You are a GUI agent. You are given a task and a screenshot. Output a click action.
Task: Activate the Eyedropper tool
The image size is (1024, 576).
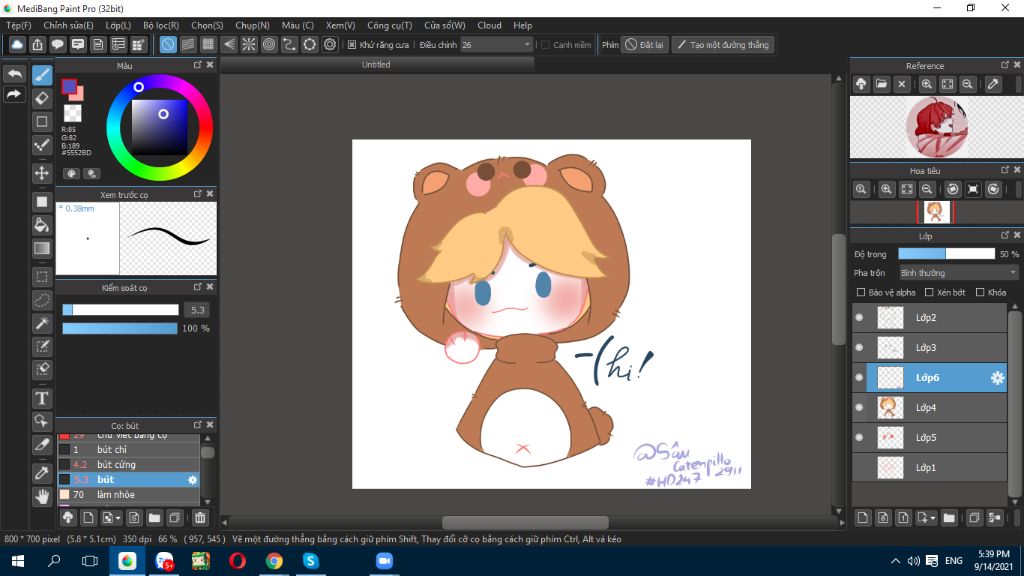(42, 473)
